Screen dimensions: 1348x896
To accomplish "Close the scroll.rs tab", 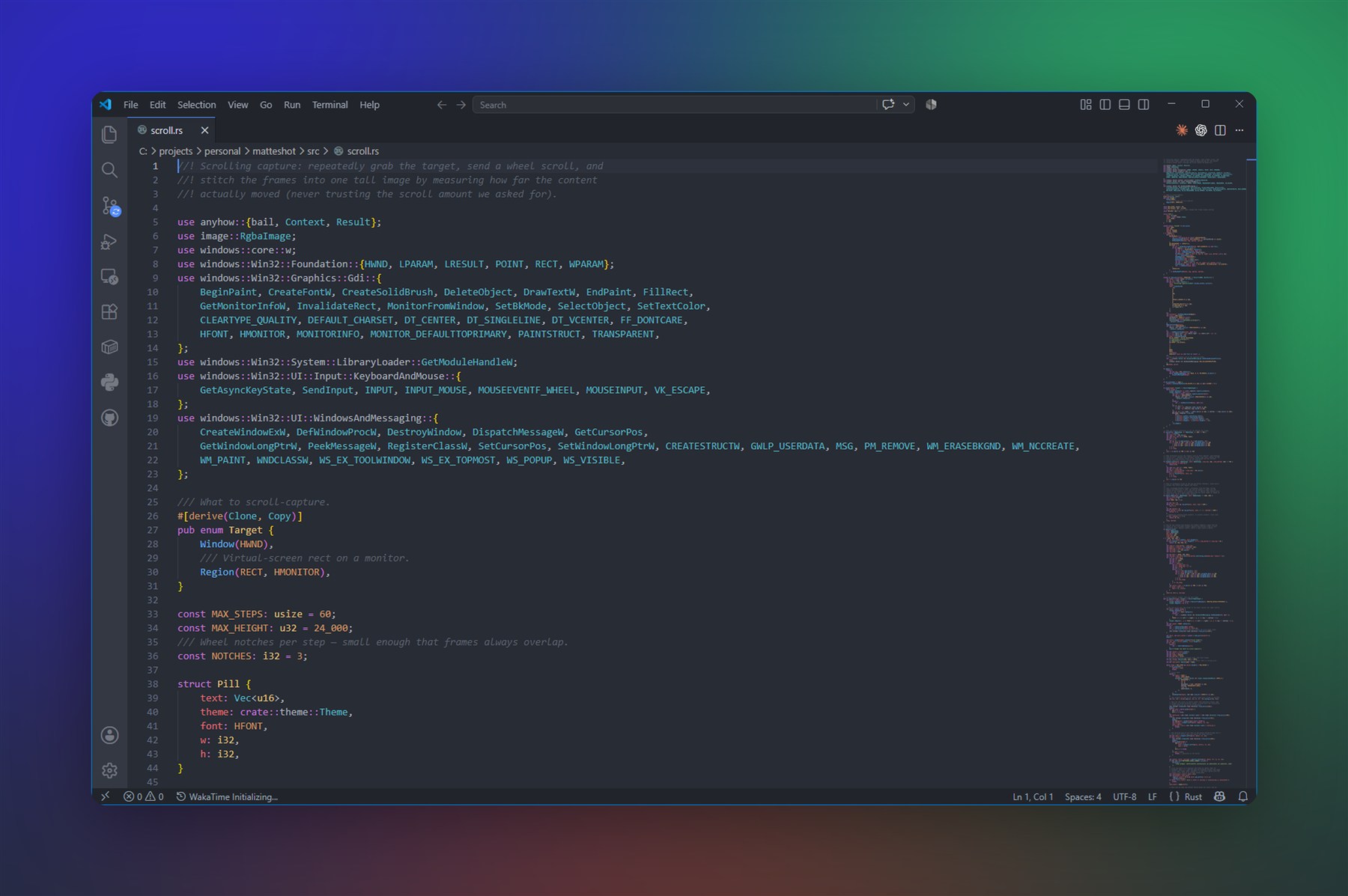I will [204, 130].
